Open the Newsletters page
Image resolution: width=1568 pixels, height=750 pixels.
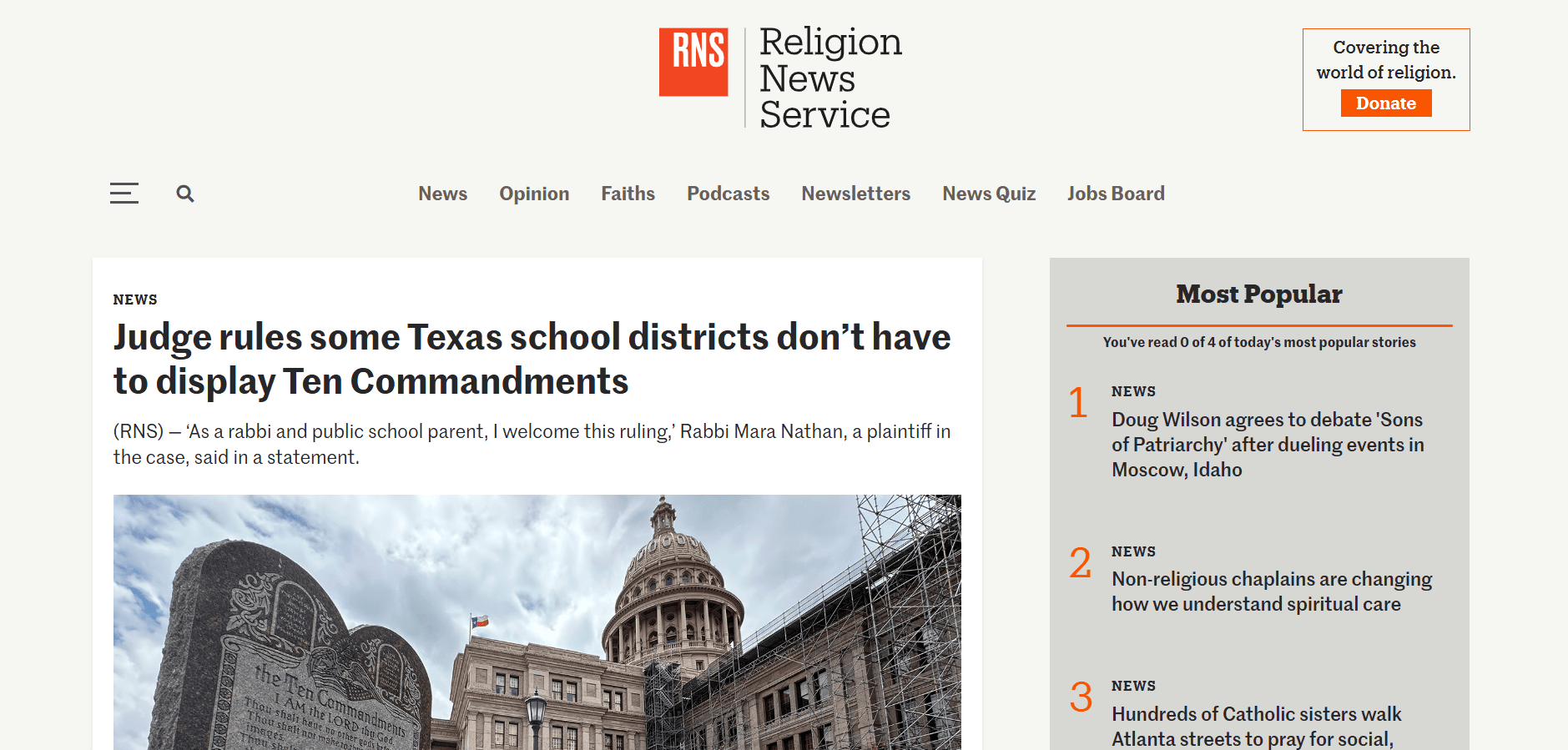(855, 194)
